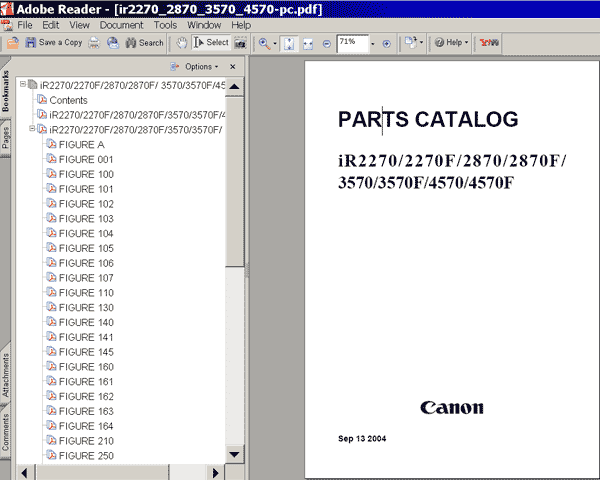Open the Contents bookmark
Viewport: 600px width, 480px height.
click(68, 100)
